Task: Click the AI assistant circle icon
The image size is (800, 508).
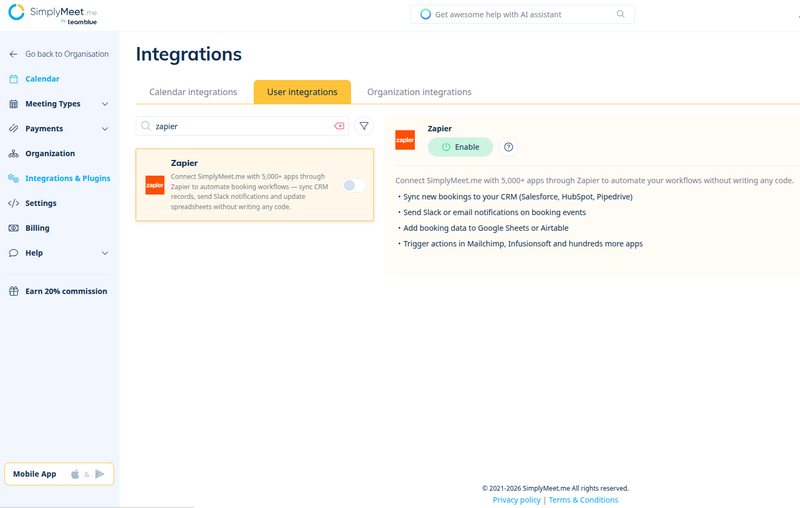Action: click(425, 14)
